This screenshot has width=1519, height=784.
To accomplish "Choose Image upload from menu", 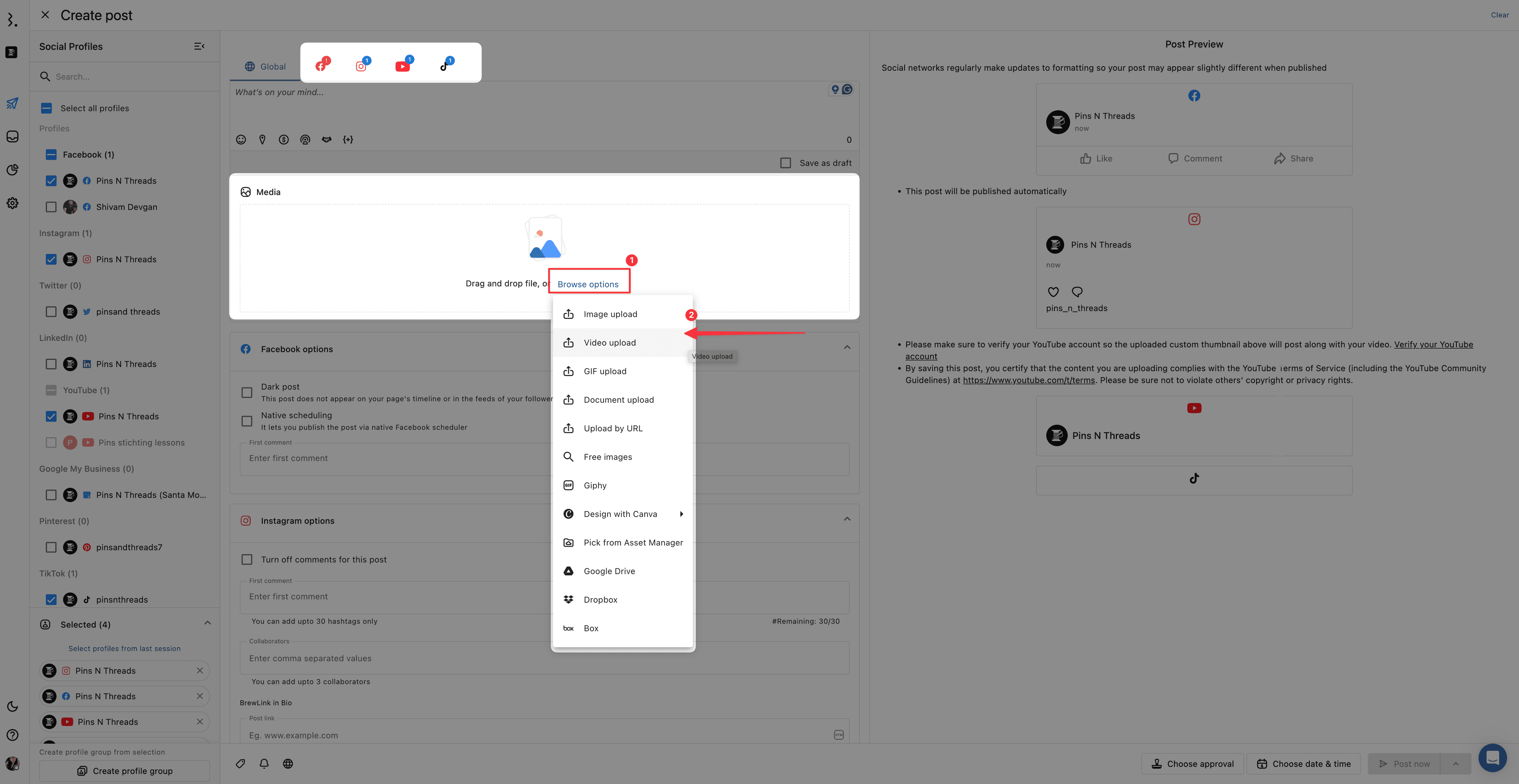I will tap(623, 314).
